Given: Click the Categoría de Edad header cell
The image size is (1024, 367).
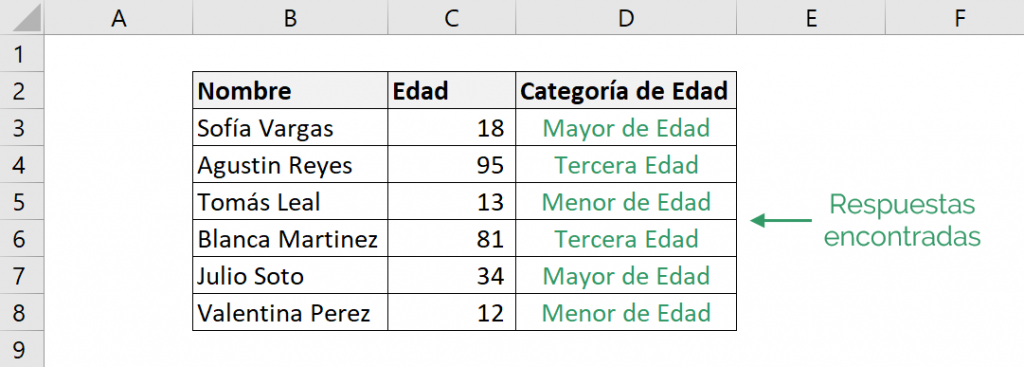Looking at the screenshot, I should 626,90.
